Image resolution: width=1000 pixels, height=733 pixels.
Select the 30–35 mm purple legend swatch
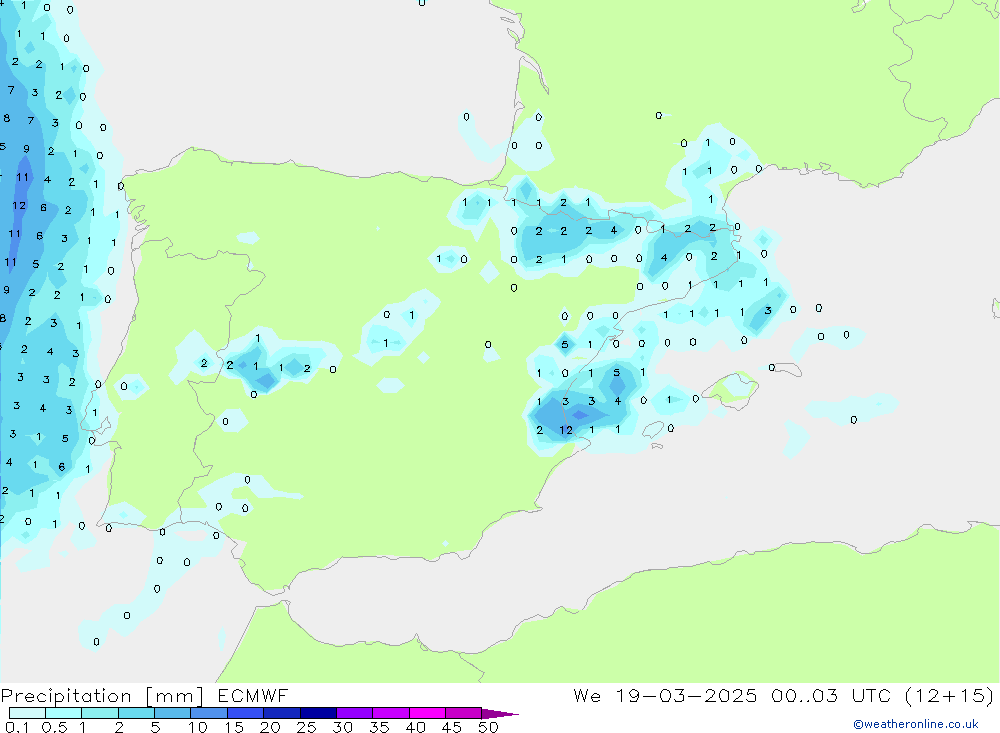click(355, 713)
